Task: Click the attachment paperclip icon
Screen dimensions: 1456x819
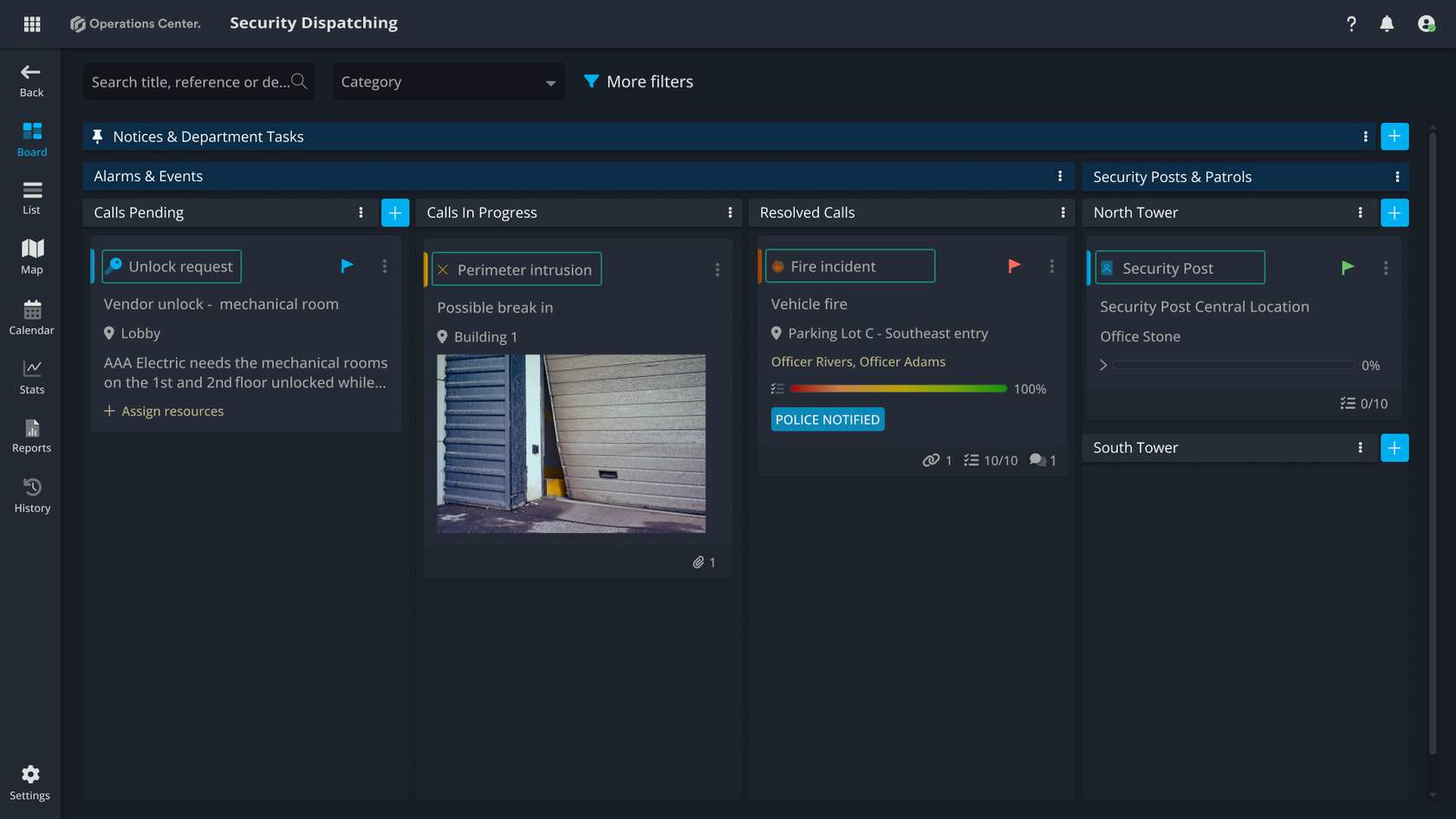Action: click(698, 562)
